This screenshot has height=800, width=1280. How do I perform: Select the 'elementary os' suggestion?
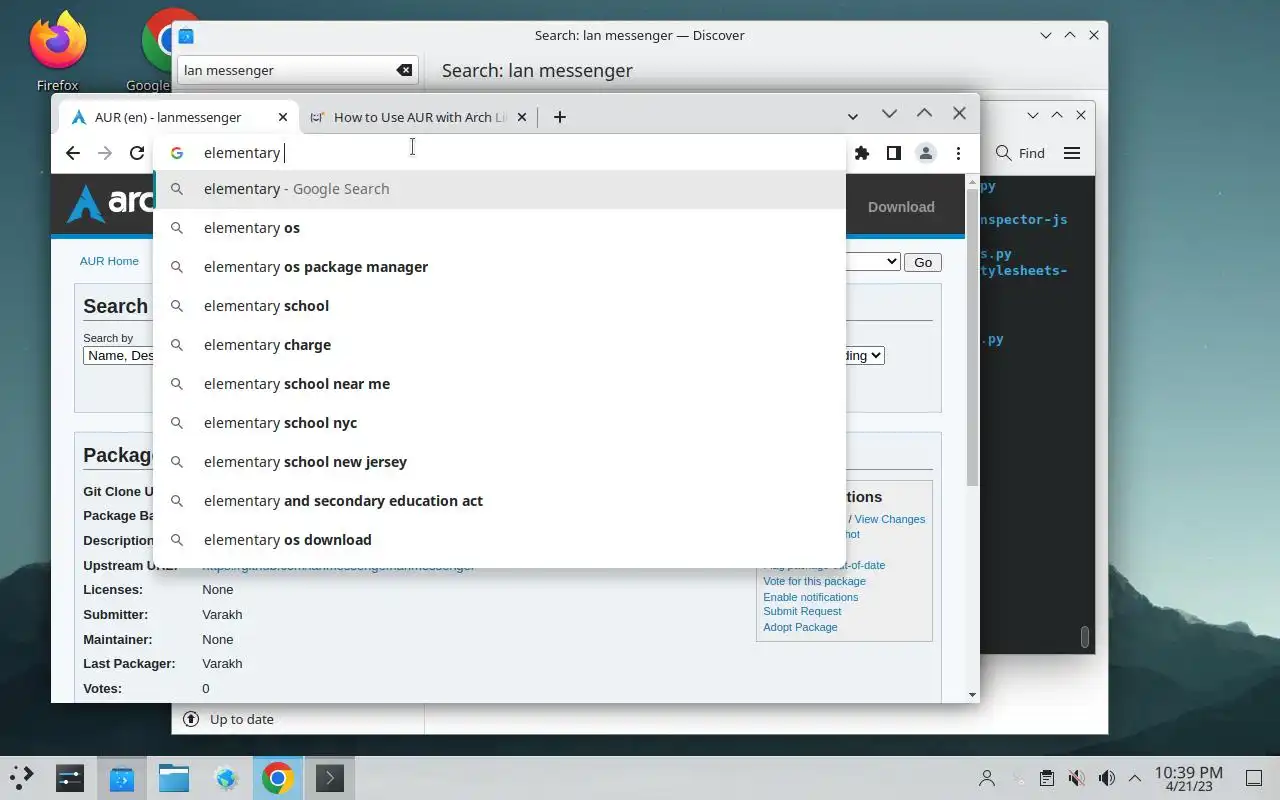(499, 228)
